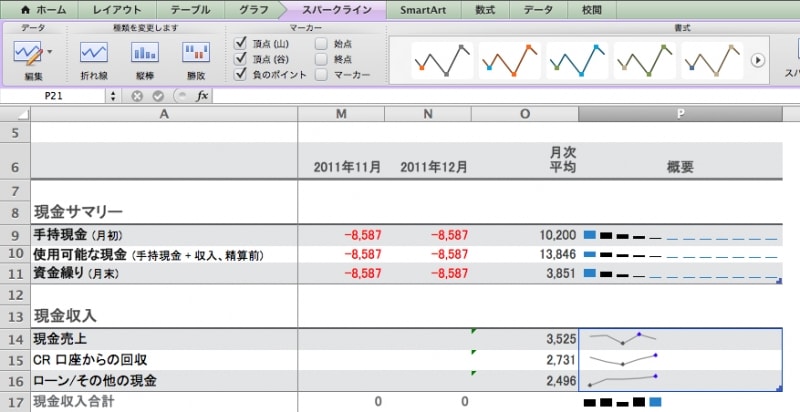
Task: Click the formula bar confirm checkmark icon
Action: 158,96
